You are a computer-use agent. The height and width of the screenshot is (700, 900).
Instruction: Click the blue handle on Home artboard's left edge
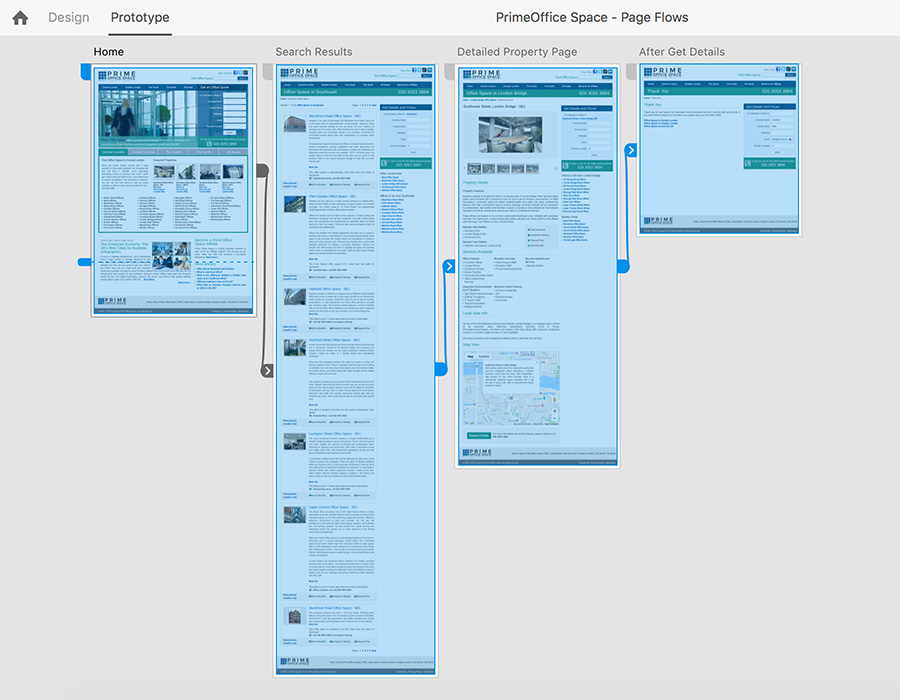(x=86, y=262)
